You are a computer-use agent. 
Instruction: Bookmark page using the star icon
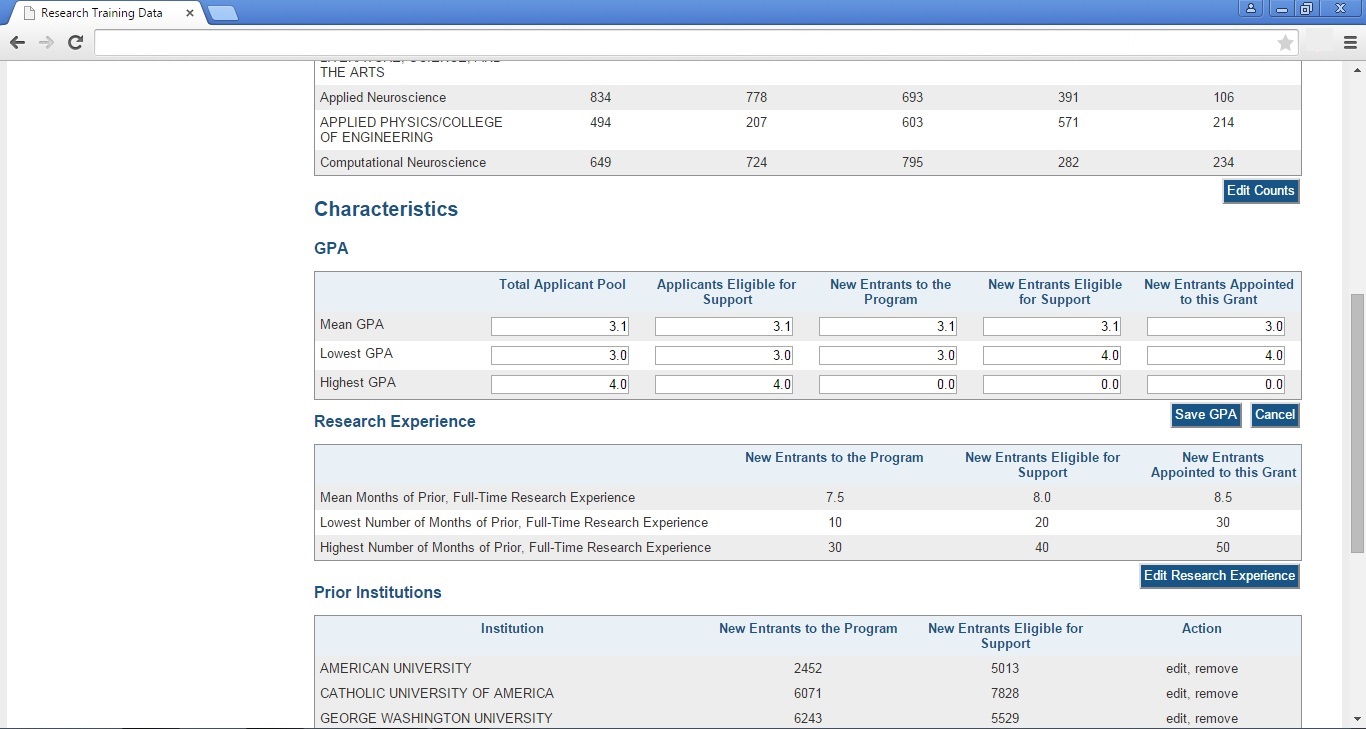[1285, 42]
